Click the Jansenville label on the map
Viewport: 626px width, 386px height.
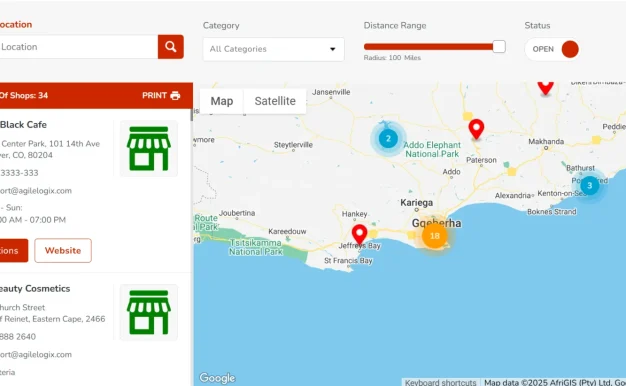tap(331, 92)
